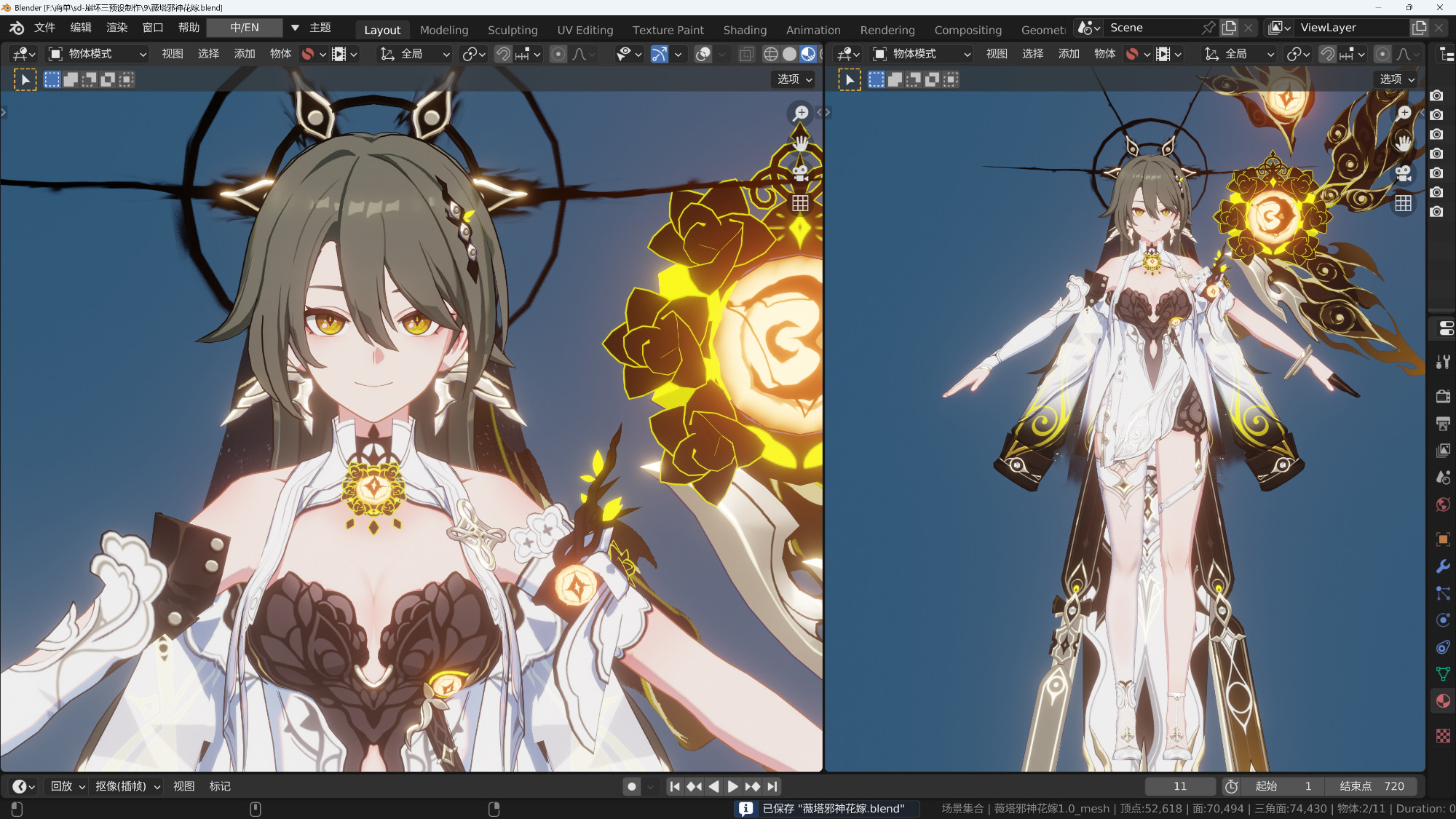This screenshot has height=819, width=1456.
Task: Toggle proportional editing in left viewport
Action: click(x=558, y=54)
